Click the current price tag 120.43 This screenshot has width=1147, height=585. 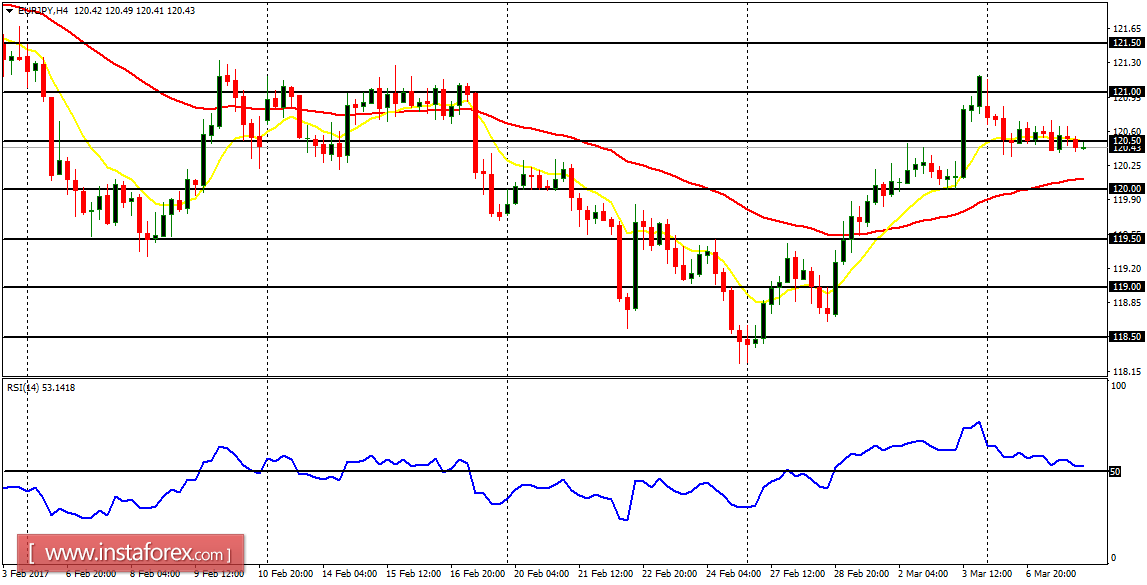pos(1126,148)
